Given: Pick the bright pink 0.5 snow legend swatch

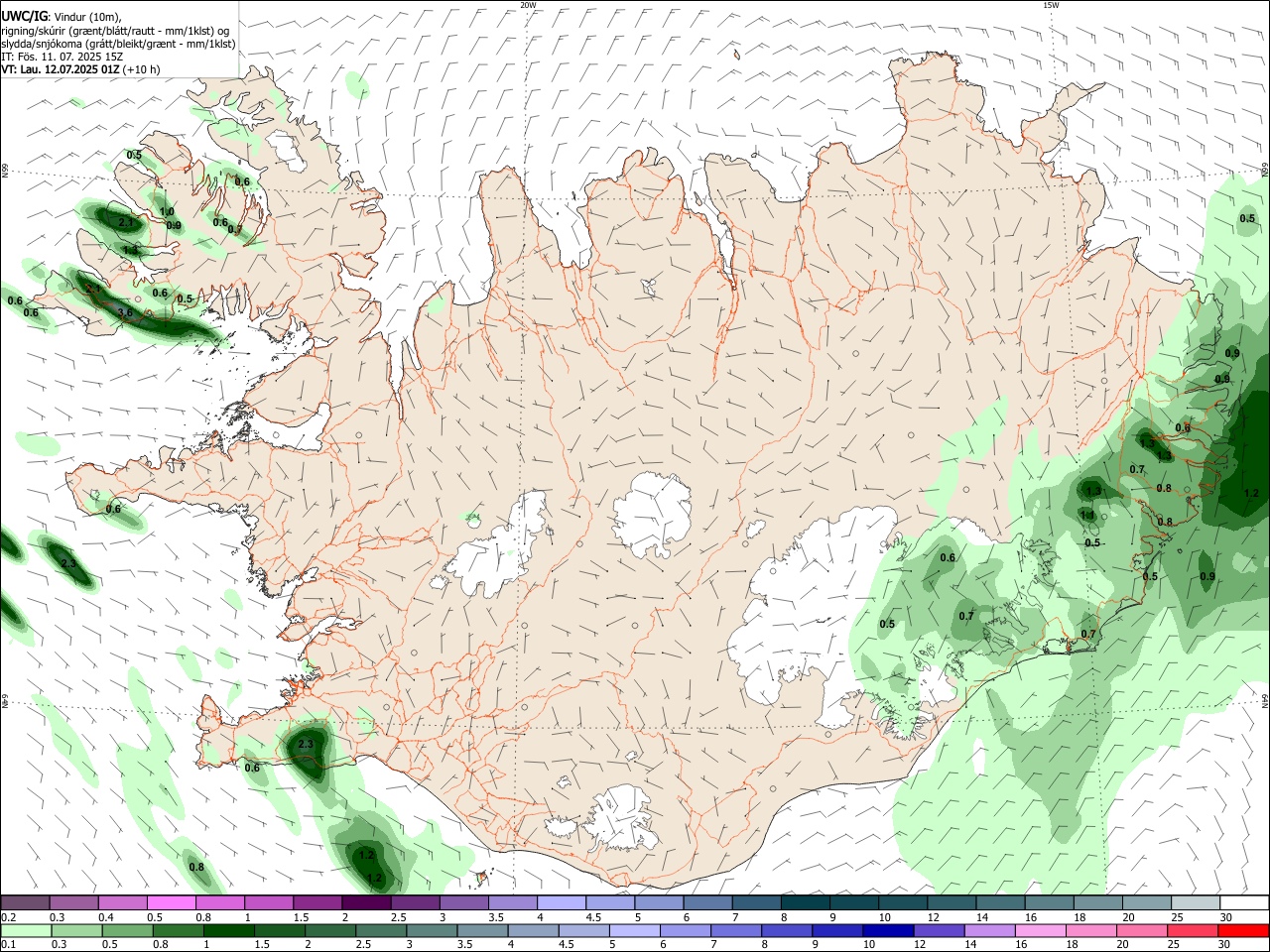Looking at the screenshot, I should 172,903.
